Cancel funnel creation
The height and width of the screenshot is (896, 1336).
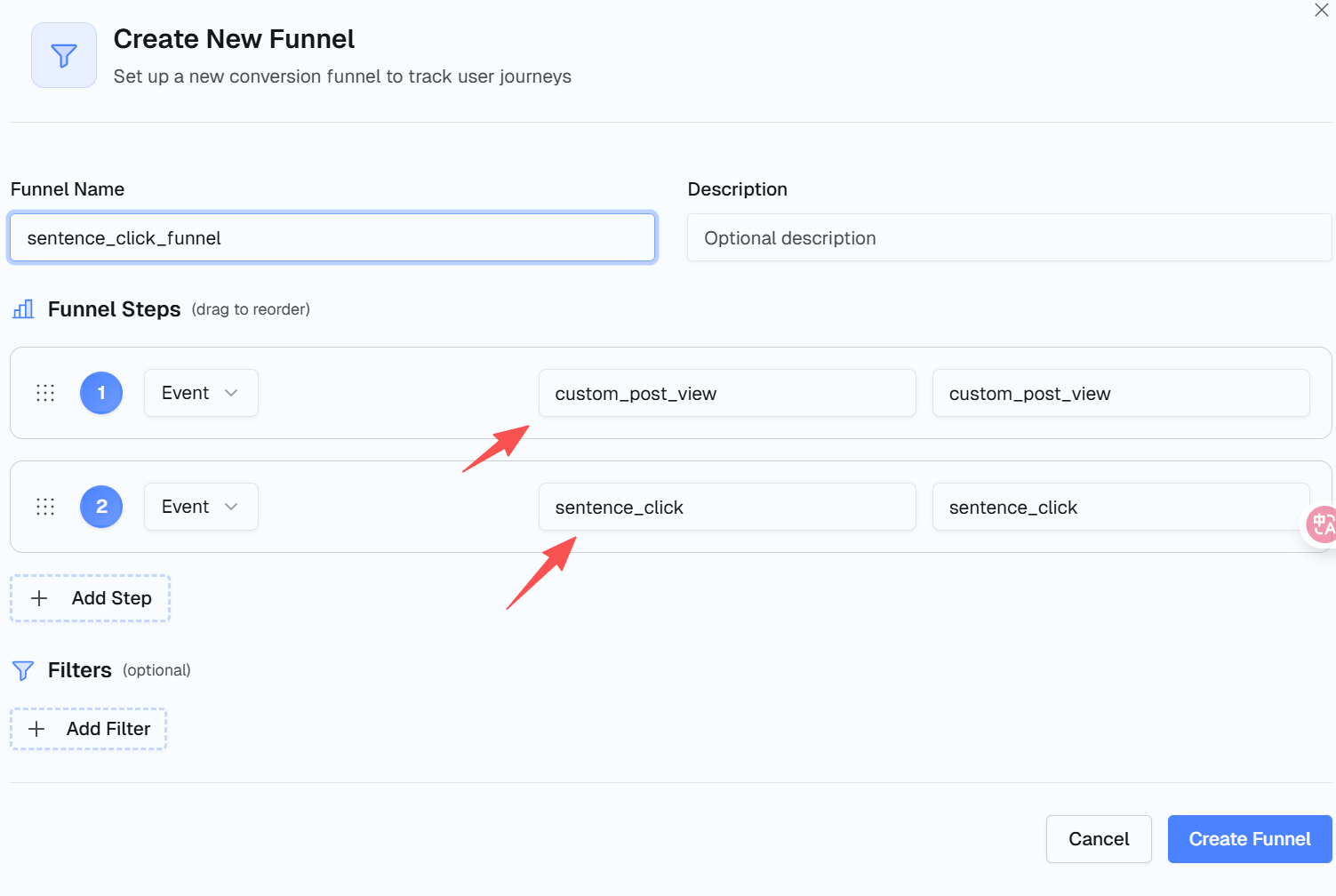(1099, 839)
